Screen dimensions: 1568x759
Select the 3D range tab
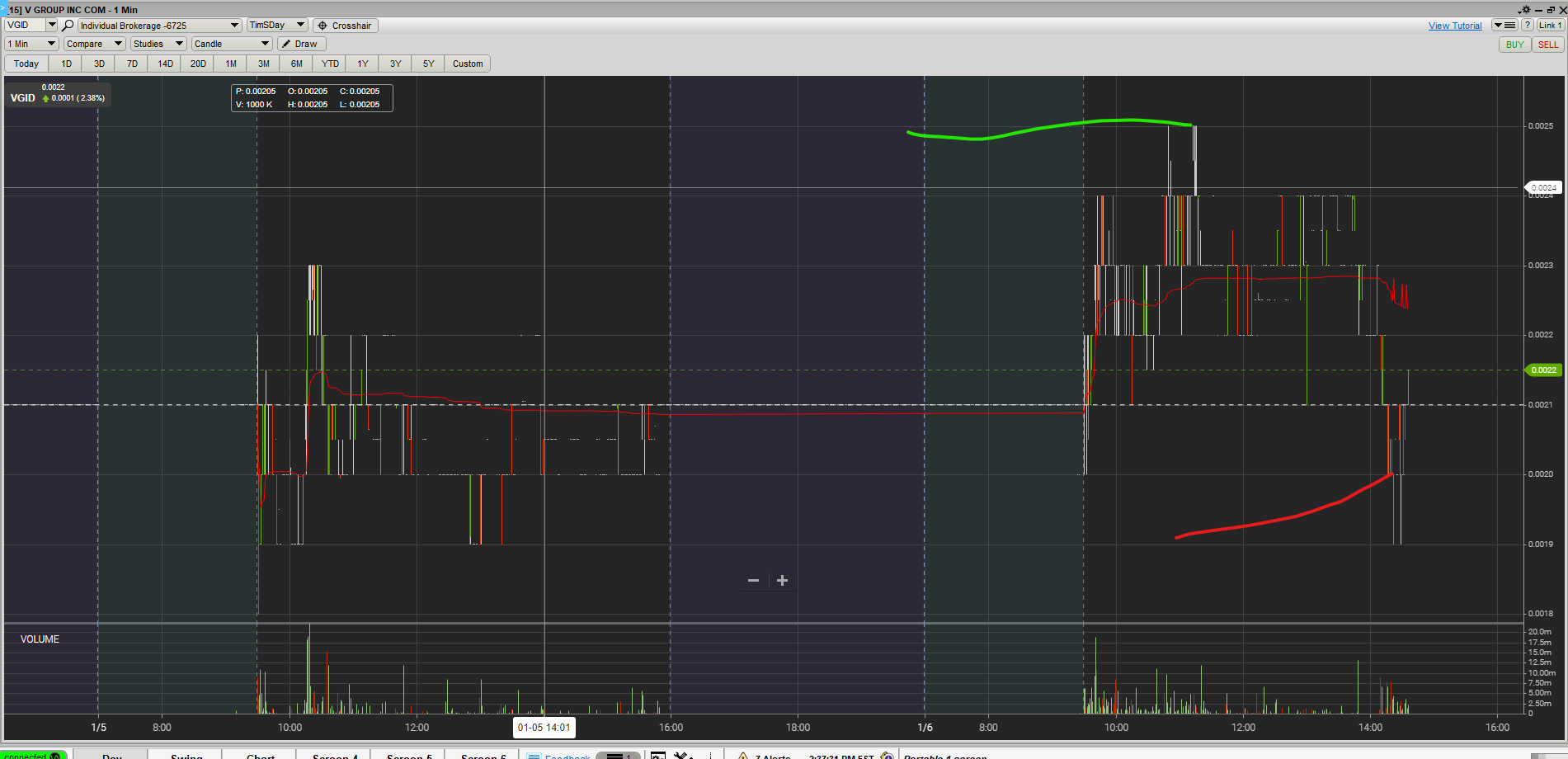pyautogui.click(x=99, y=64)
